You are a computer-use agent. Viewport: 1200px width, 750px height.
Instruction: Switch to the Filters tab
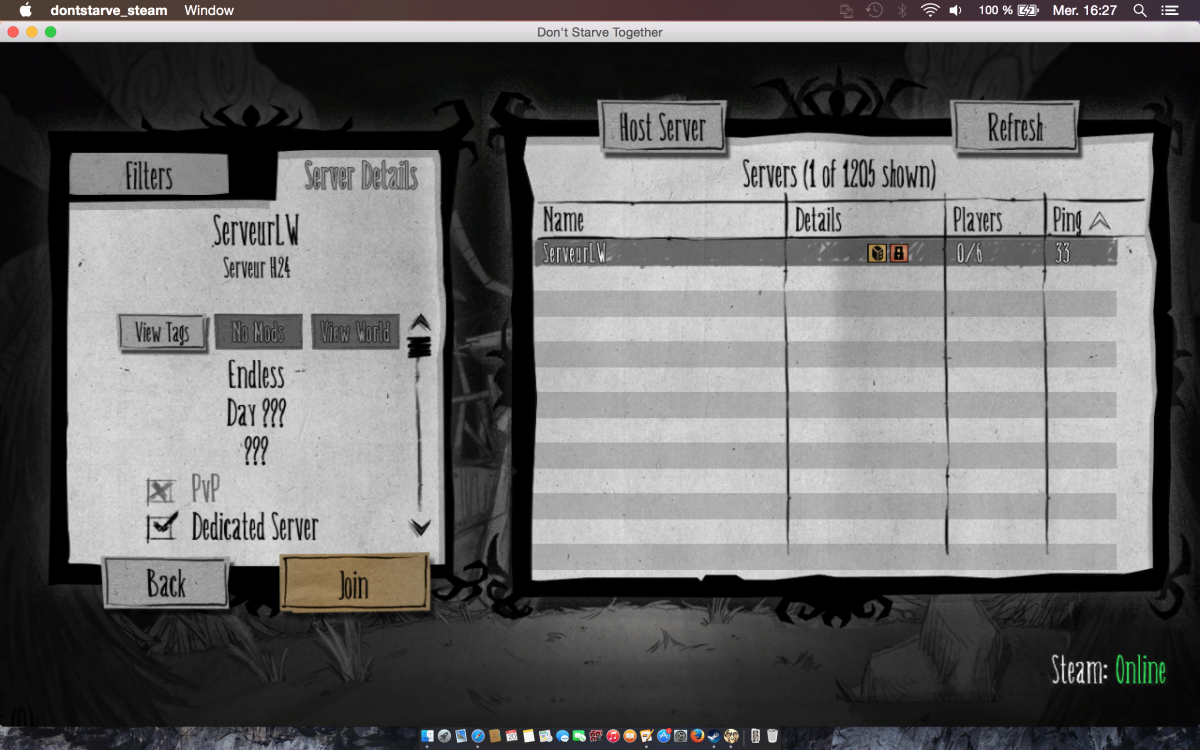(149, 176)
